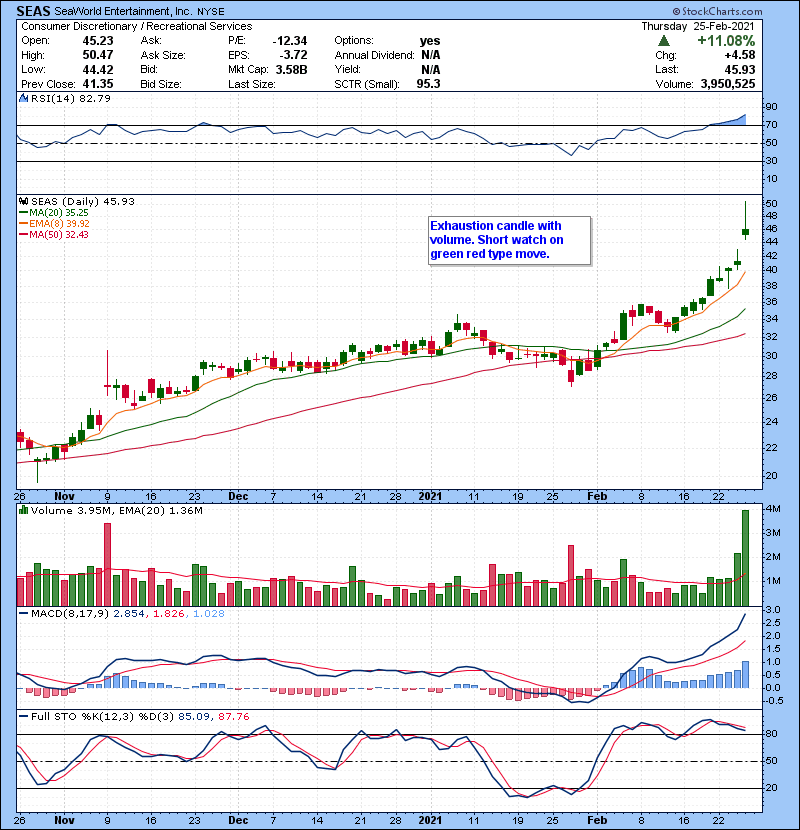Click the Exhaustion candle annotation box
This screenshot has height=830, width=800.
pyautogui.click(x=509, y=240)
